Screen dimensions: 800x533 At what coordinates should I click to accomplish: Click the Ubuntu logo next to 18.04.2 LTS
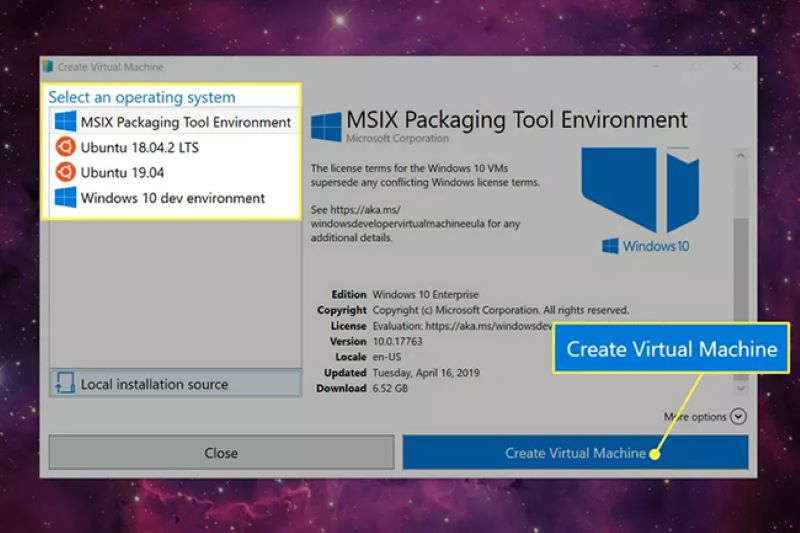click(65, 147)
